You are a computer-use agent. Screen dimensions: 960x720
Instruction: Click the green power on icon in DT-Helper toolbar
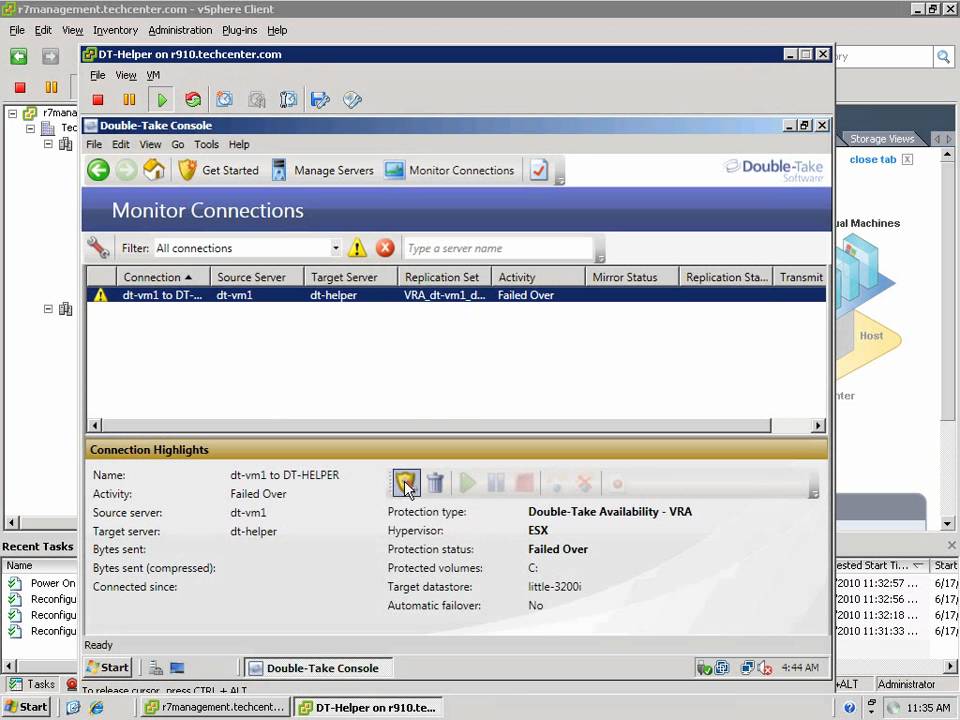tap(162, 99)
